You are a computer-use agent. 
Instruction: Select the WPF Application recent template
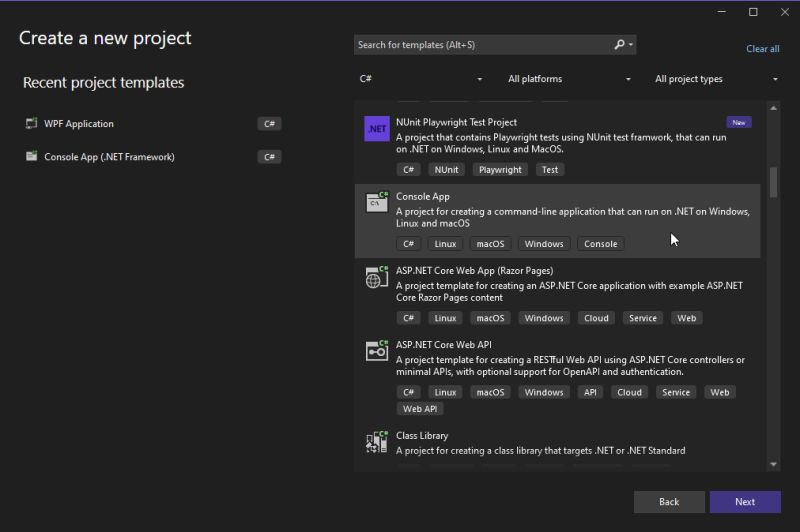click(153, 123)
